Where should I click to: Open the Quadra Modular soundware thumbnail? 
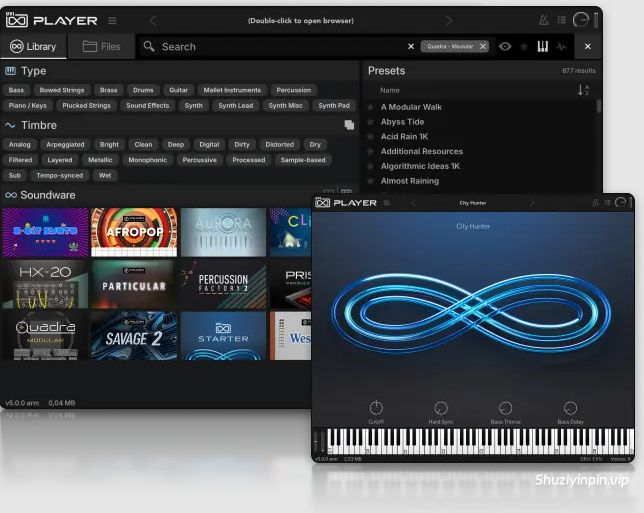45,336
